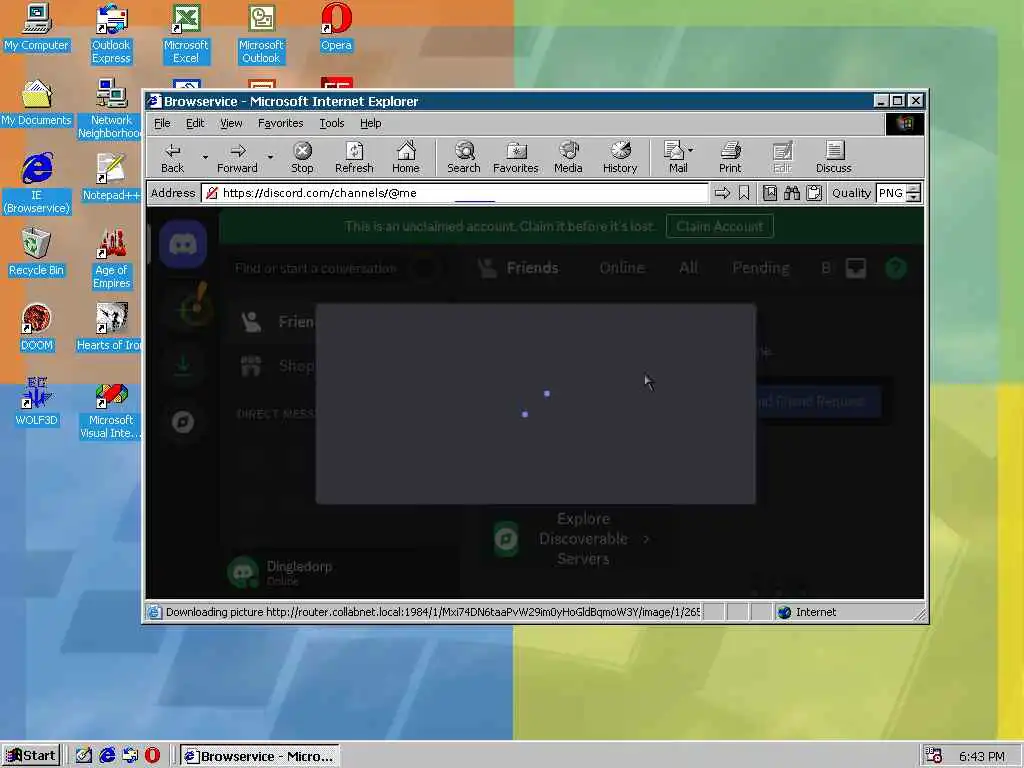Screen dimensions: 1024x768
Task: Decrease Quality with the down spinner arrow
Action: (x=914, y=198)
